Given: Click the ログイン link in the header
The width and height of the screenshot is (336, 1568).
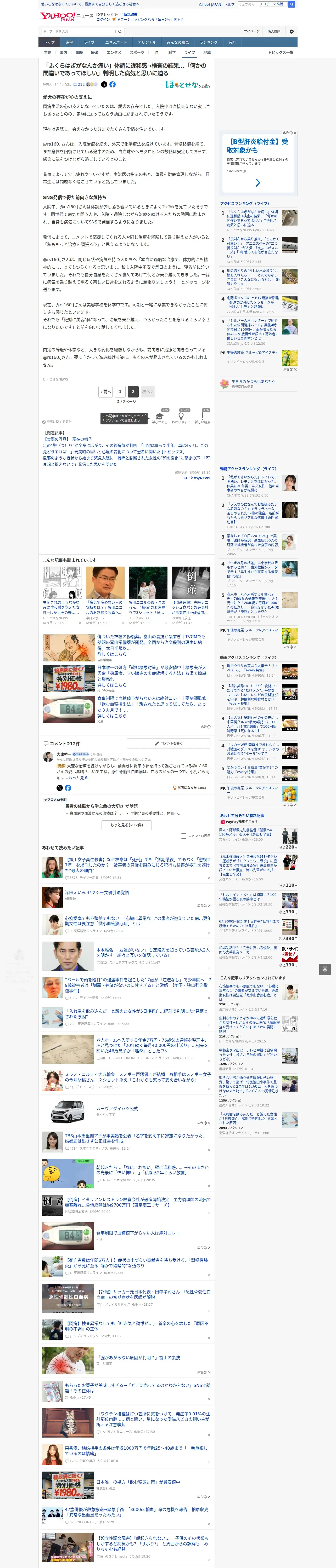Looking at the screenshot, I should click(x=103, y=20).
